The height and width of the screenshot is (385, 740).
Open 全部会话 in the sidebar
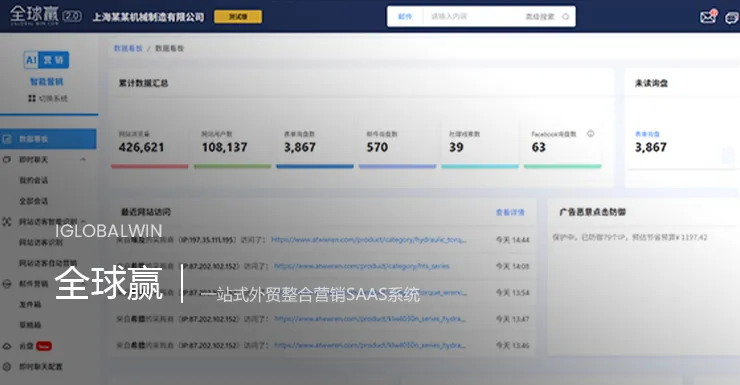(x=34, y=201)
